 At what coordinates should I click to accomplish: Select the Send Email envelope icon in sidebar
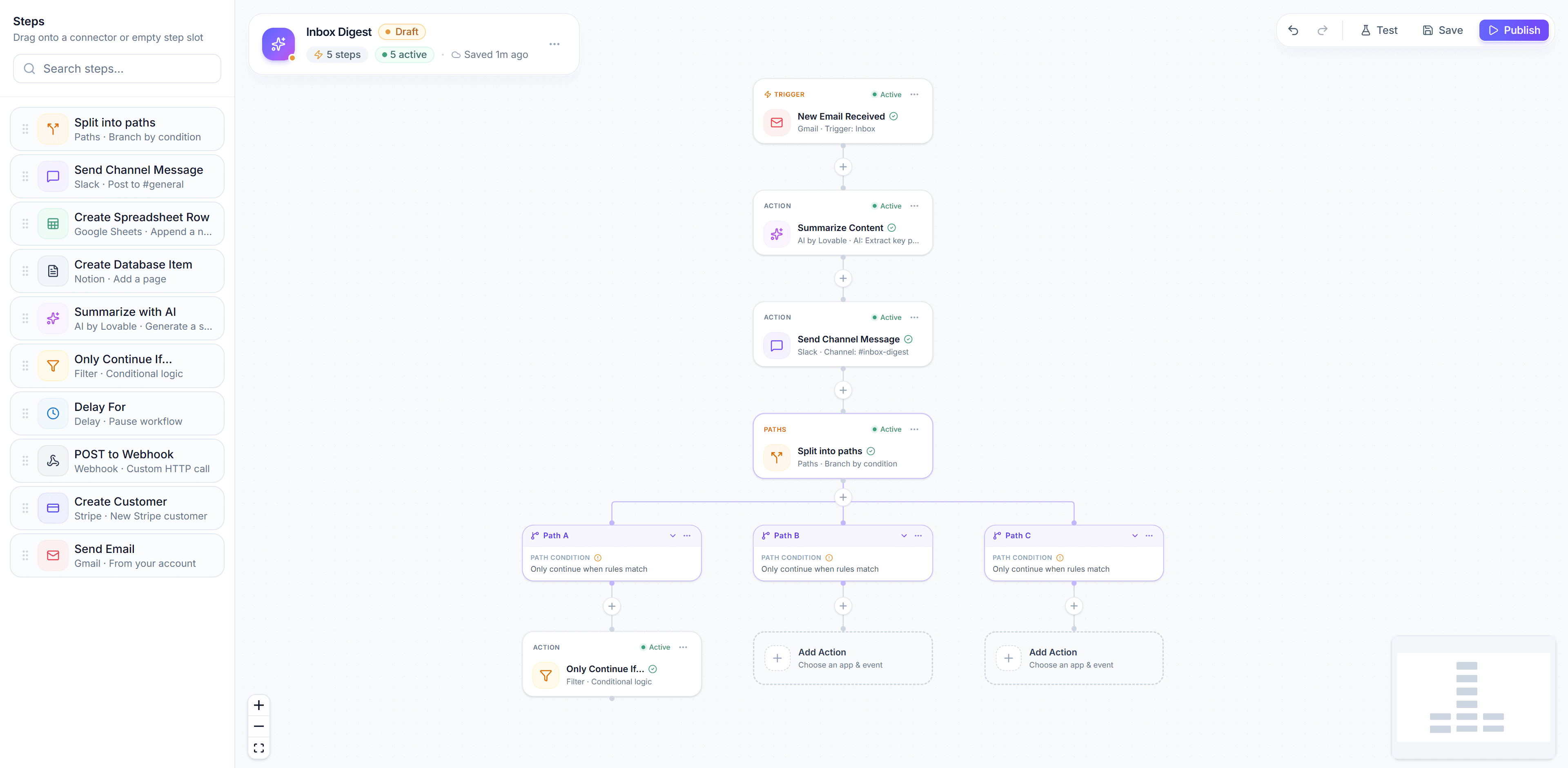pyautogui.click(x=53, y=556)
